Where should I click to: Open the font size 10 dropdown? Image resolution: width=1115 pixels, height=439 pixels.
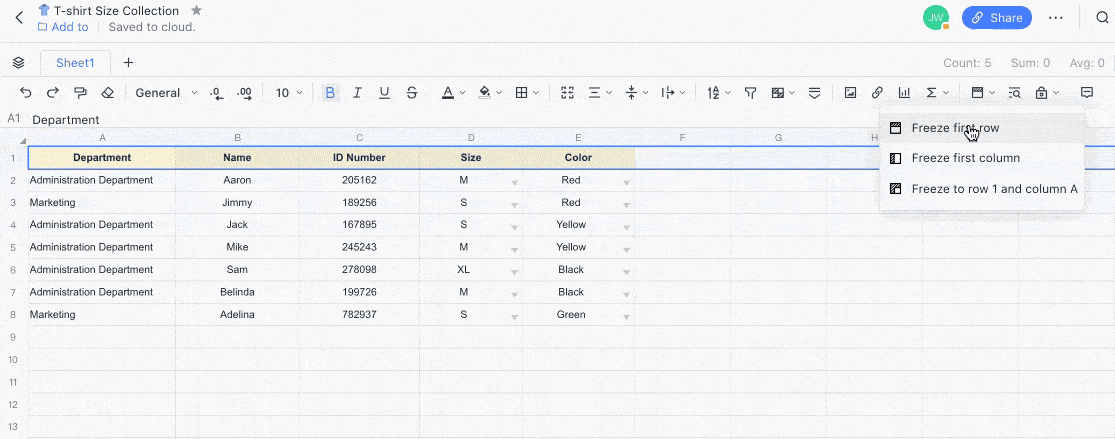coord(288,93)
